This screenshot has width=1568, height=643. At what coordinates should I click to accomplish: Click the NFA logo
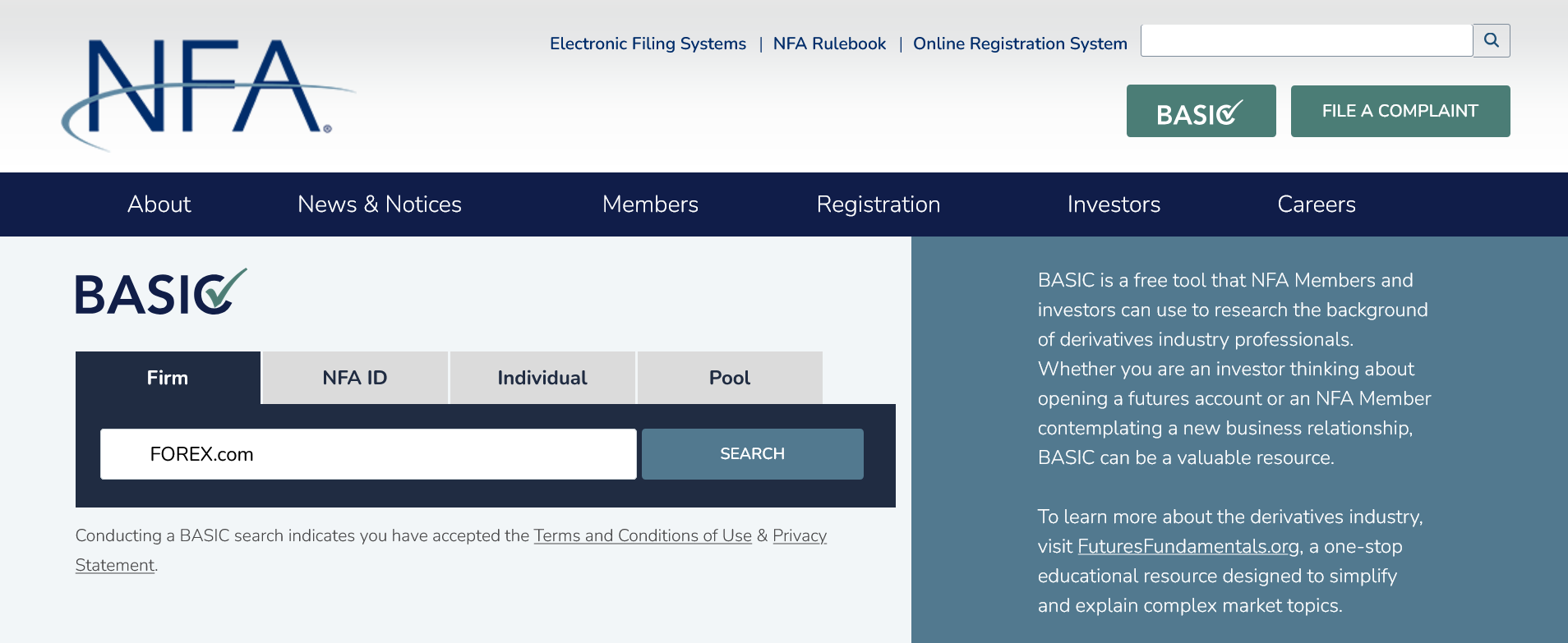click(205, 90)
